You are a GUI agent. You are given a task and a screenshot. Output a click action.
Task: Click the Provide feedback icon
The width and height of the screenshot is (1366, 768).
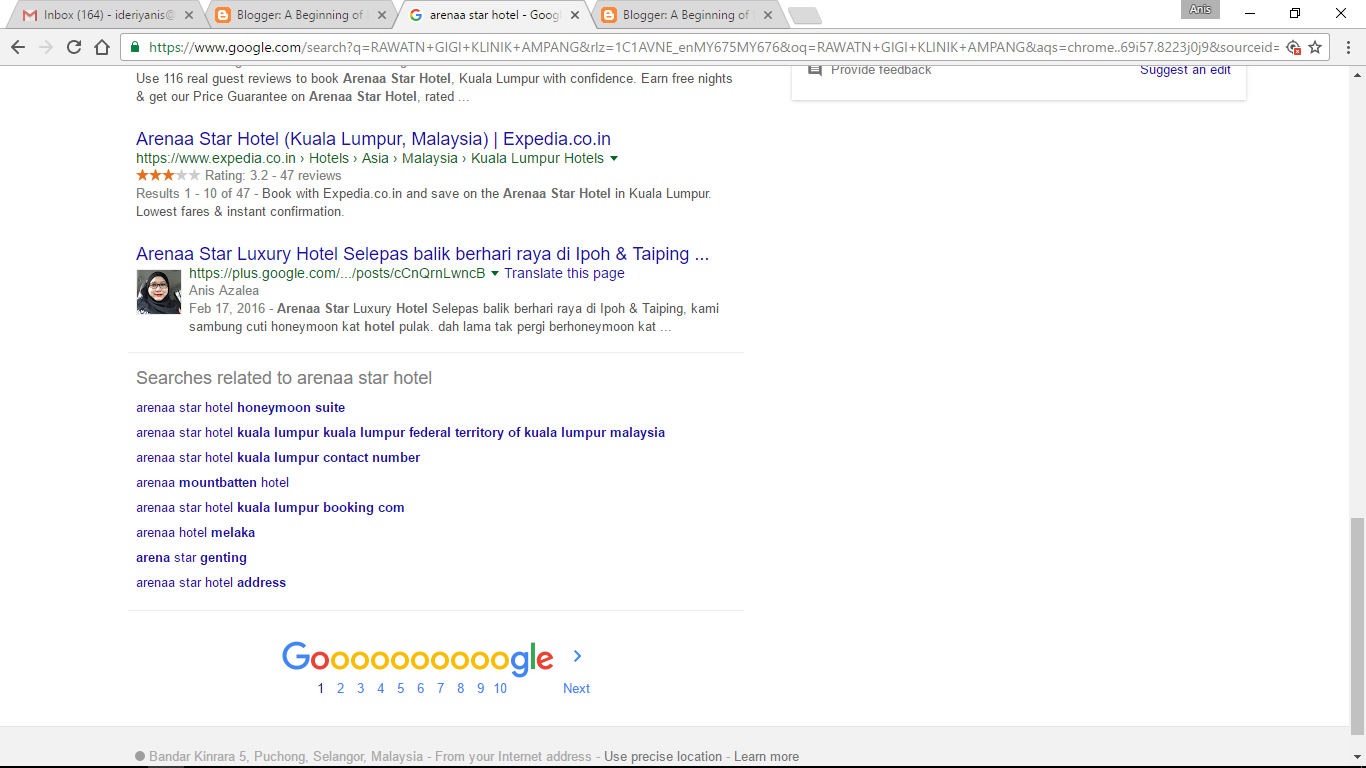coord(814,70)
